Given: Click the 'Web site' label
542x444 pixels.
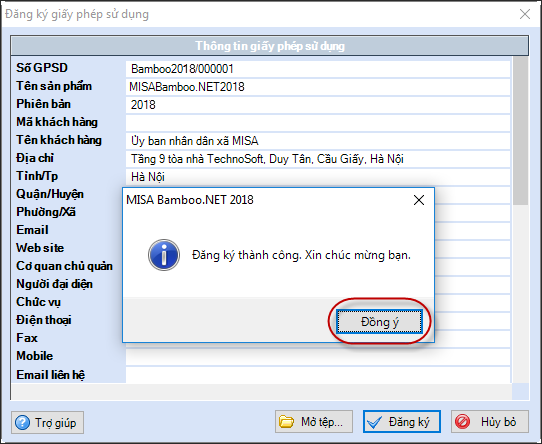Looking at the screenshot, I should (40, 248).
